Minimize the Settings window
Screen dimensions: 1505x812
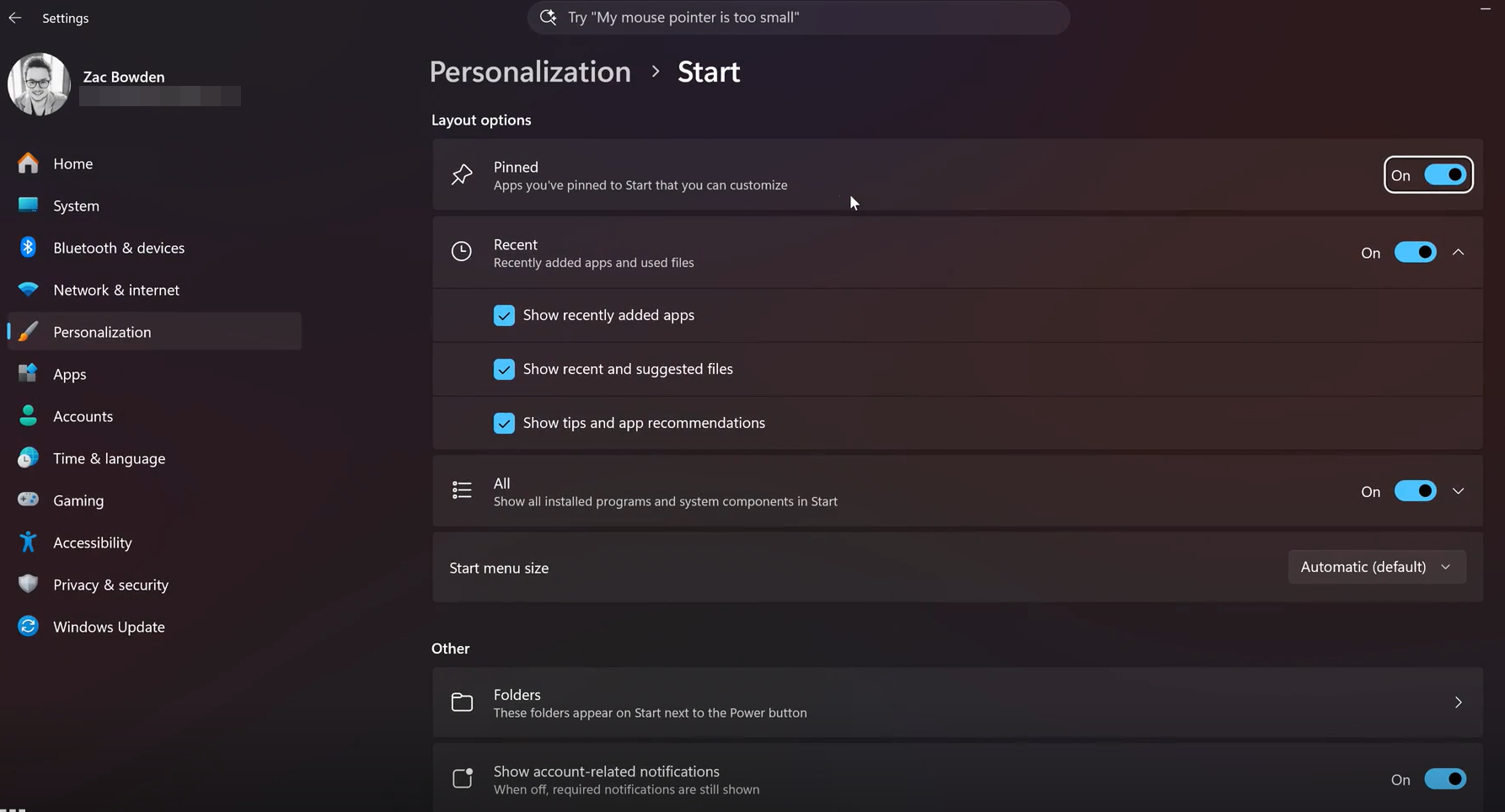1486,8
